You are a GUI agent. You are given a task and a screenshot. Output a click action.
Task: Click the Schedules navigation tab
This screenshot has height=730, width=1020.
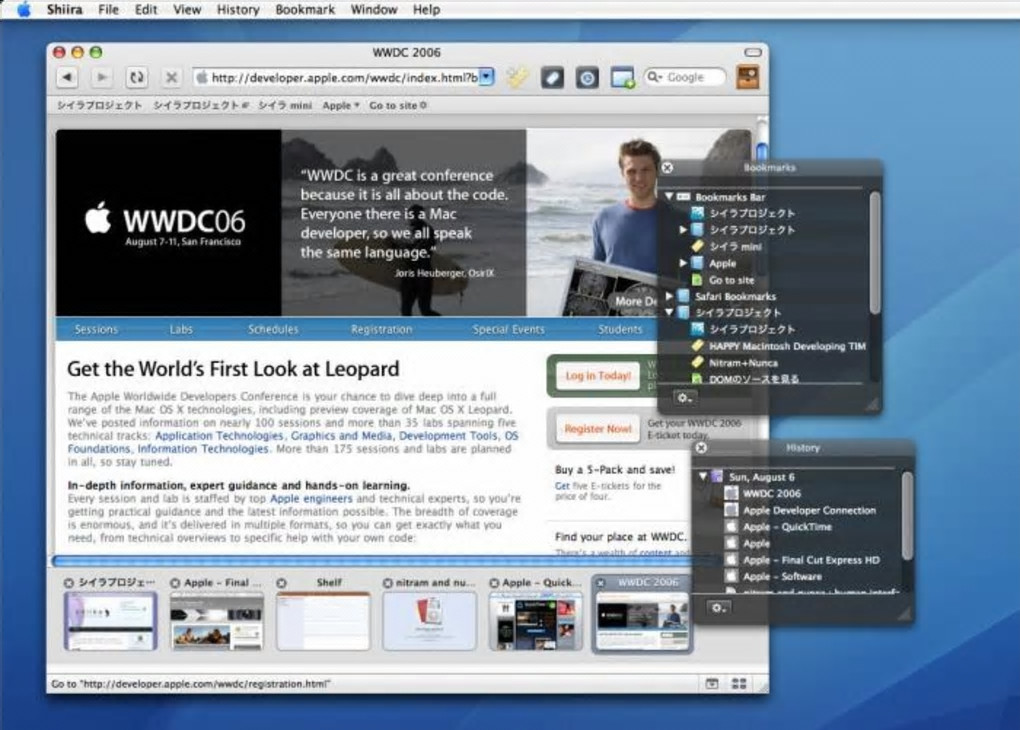click(273, 329)
